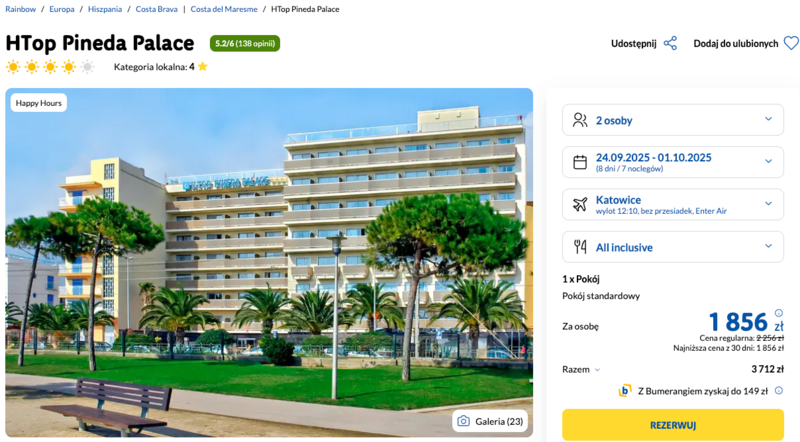The image size is (800, 442).
Task: Click the Bumerang logo icon
Action: point(625,390)
